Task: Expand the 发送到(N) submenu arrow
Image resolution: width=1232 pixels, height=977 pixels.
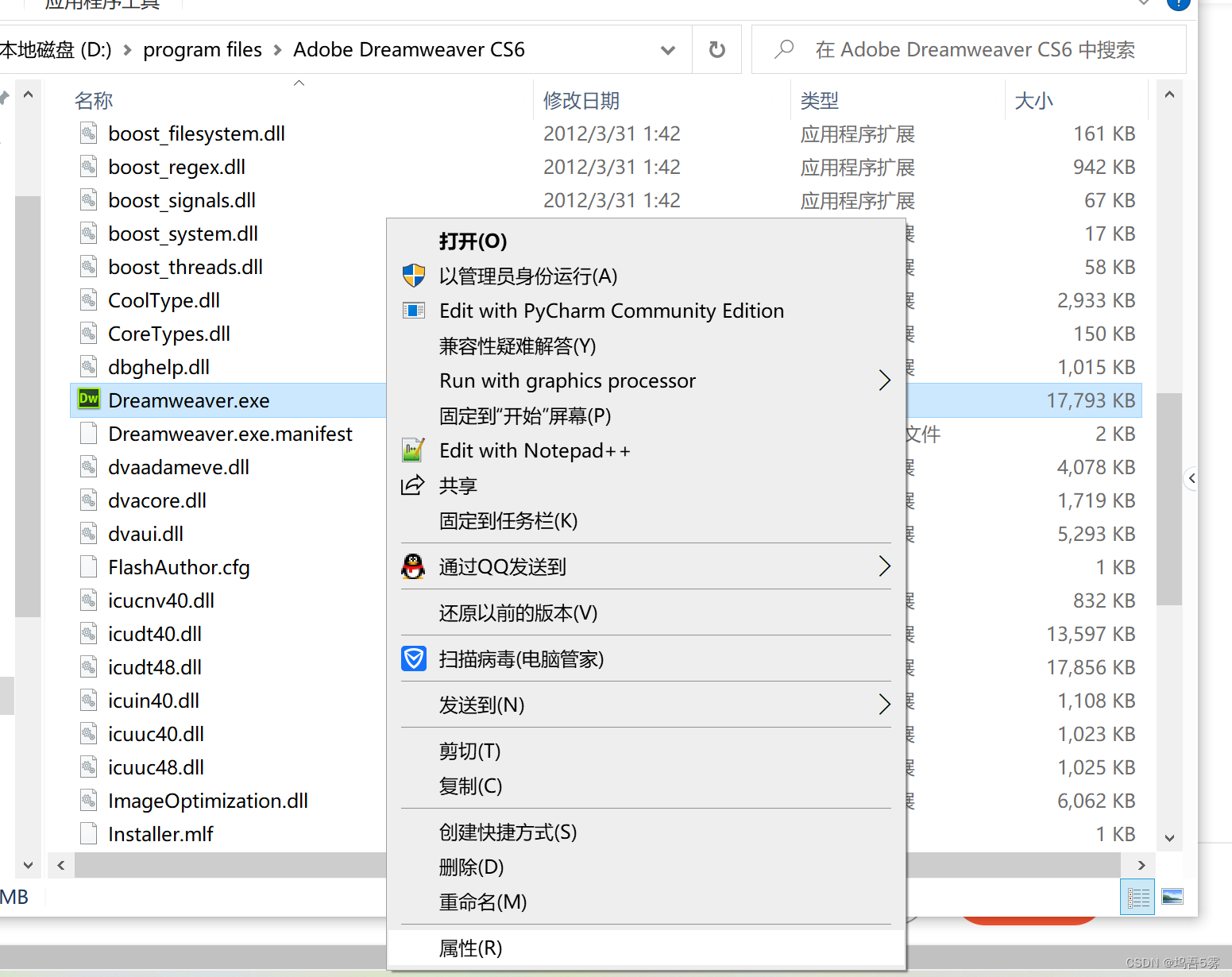Action: tap(885, 704)
